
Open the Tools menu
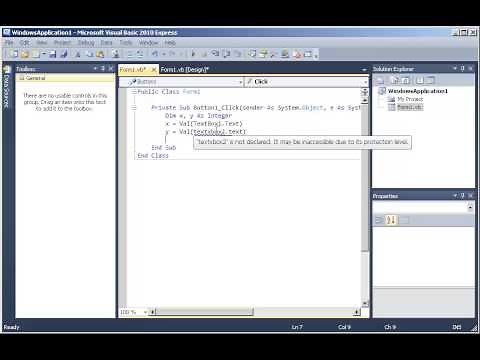click(x=126, y=43)
